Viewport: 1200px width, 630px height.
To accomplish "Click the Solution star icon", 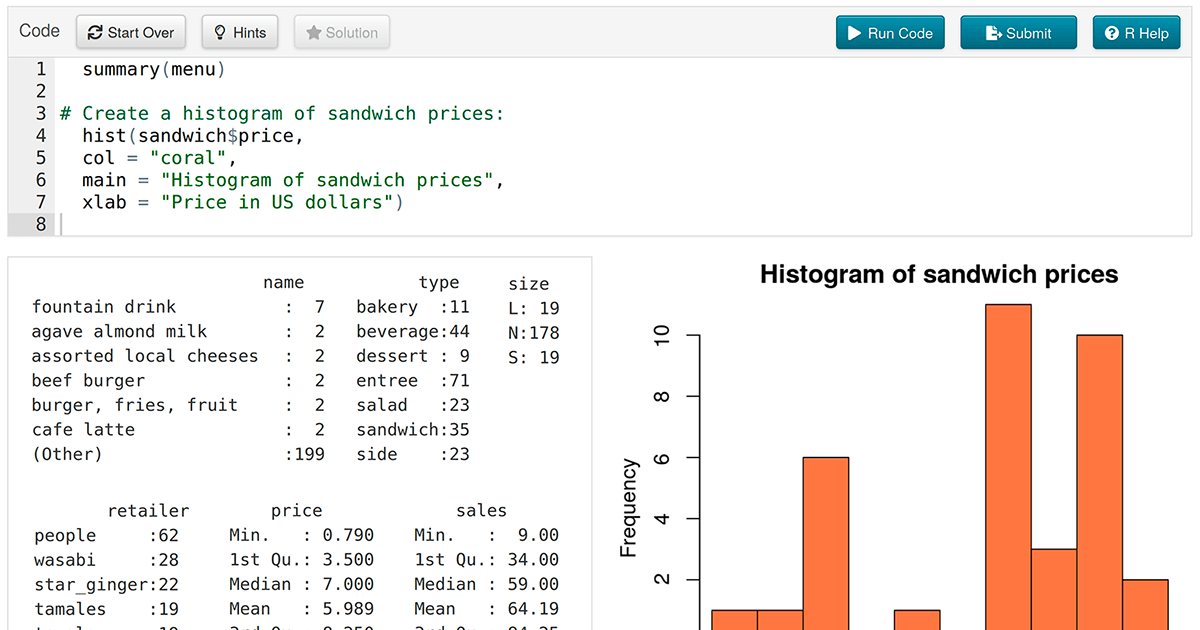I will point(313,33).
